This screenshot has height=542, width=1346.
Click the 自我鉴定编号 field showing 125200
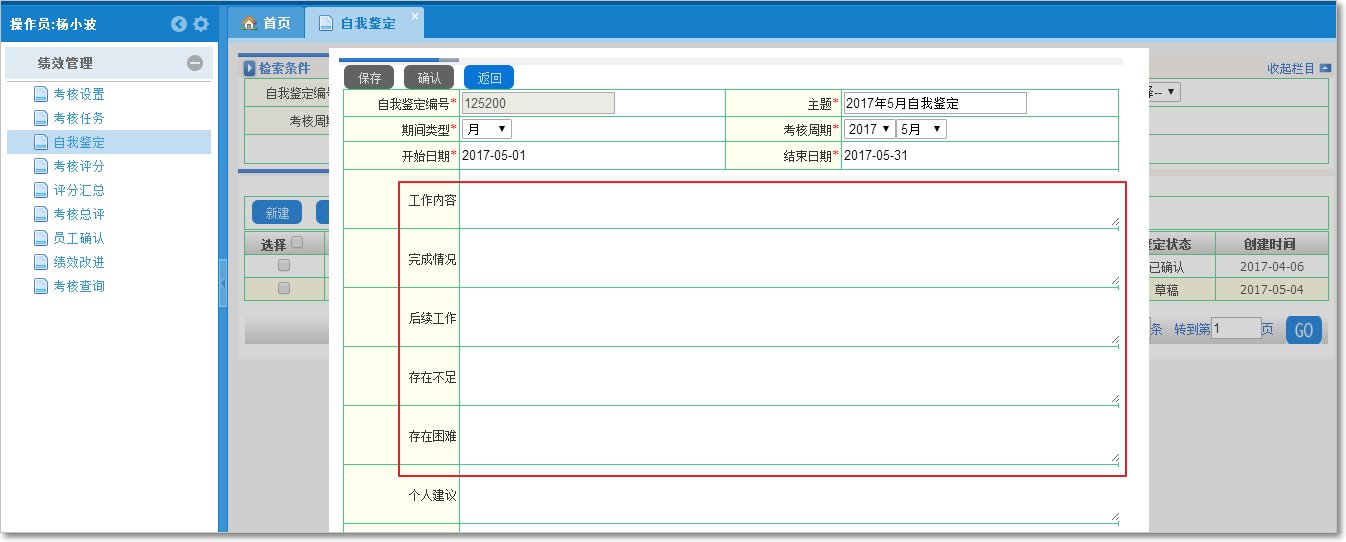tap(539, 103)
